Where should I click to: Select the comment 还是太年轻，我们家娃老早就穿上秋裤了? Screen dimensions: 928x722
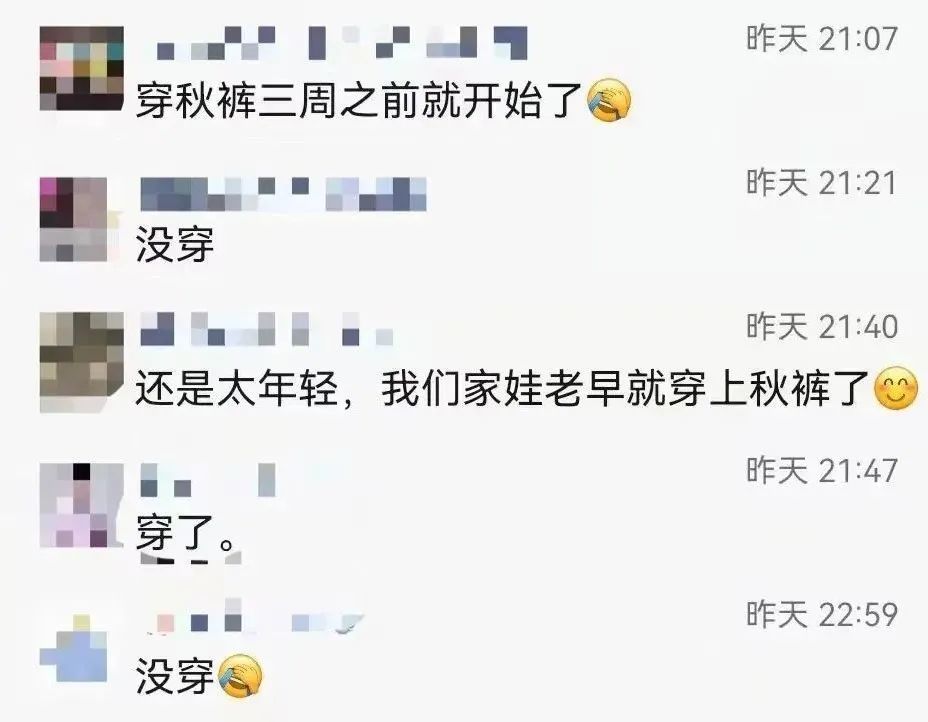pos(502,389)
